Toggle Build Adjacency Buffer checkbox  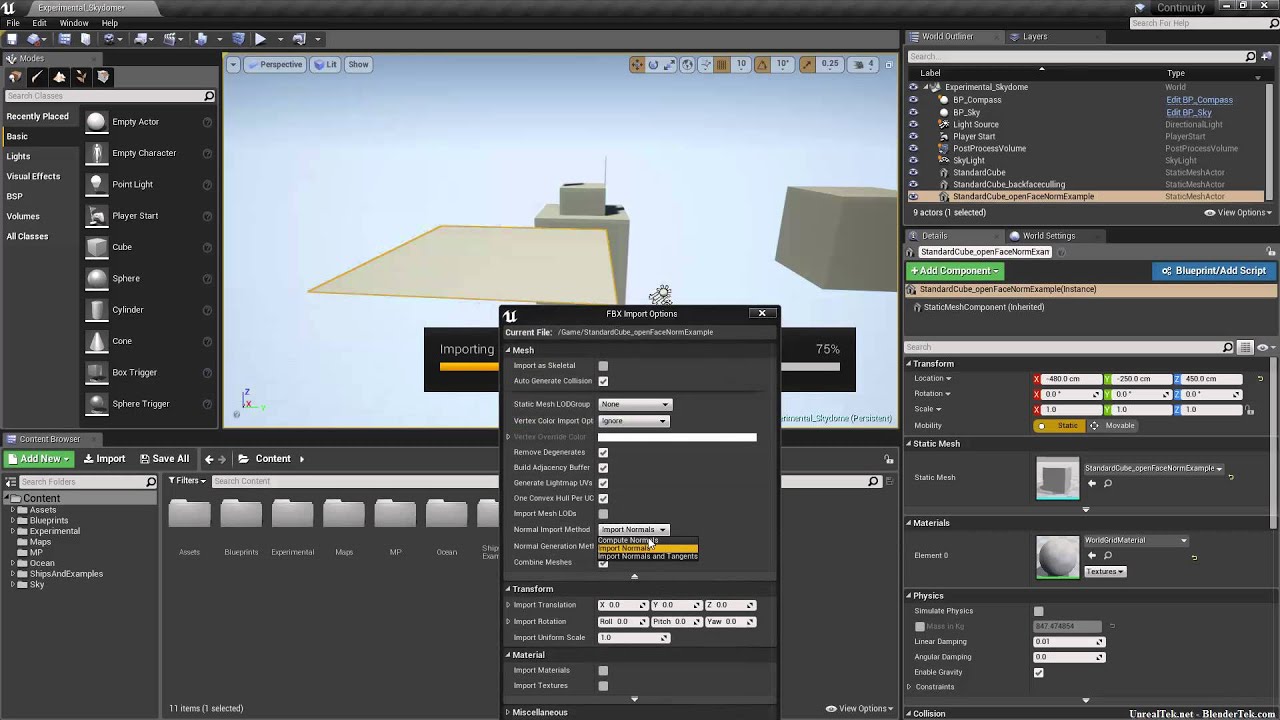(x=603, y=468)
